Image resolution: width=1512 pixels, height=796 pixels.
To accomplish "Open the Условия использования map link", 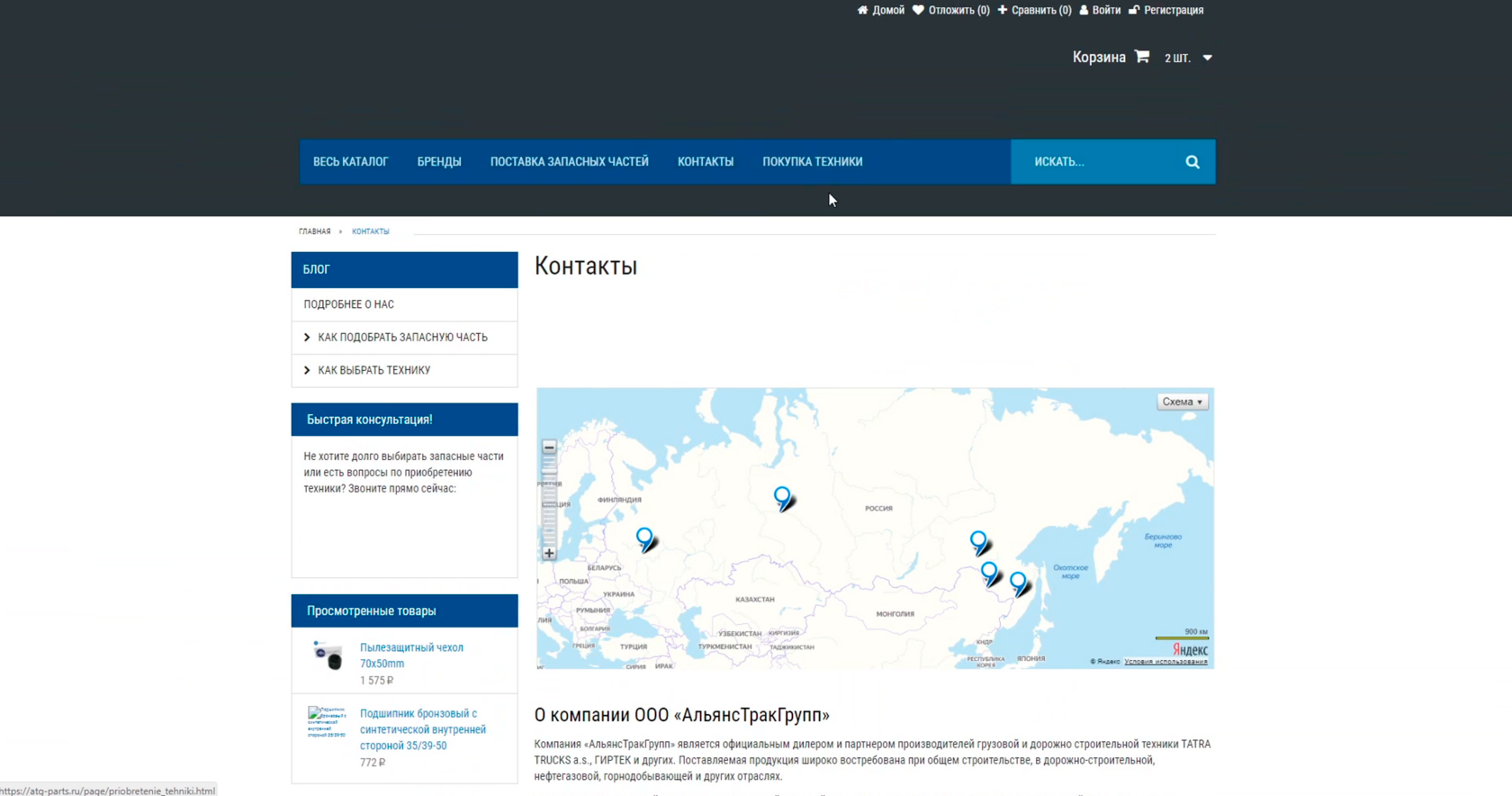I will tap(1165, 662).
